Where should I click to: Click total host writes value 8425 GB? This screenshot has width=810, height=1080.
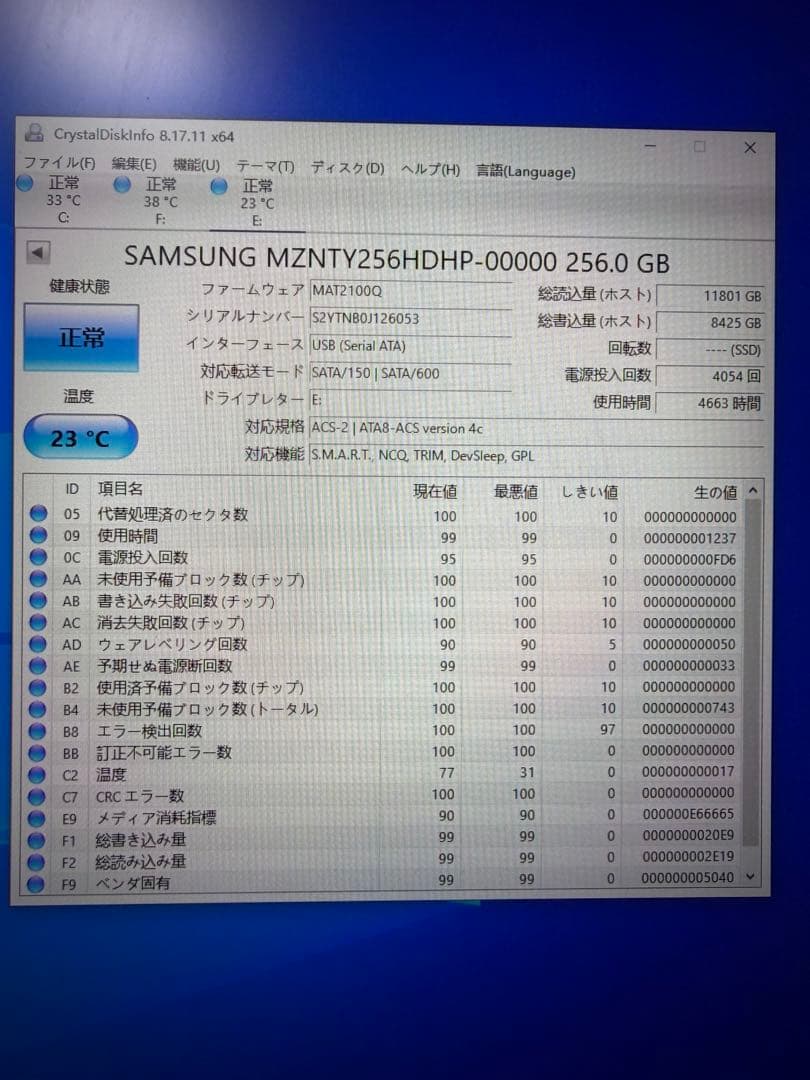(x=709, y=322)
